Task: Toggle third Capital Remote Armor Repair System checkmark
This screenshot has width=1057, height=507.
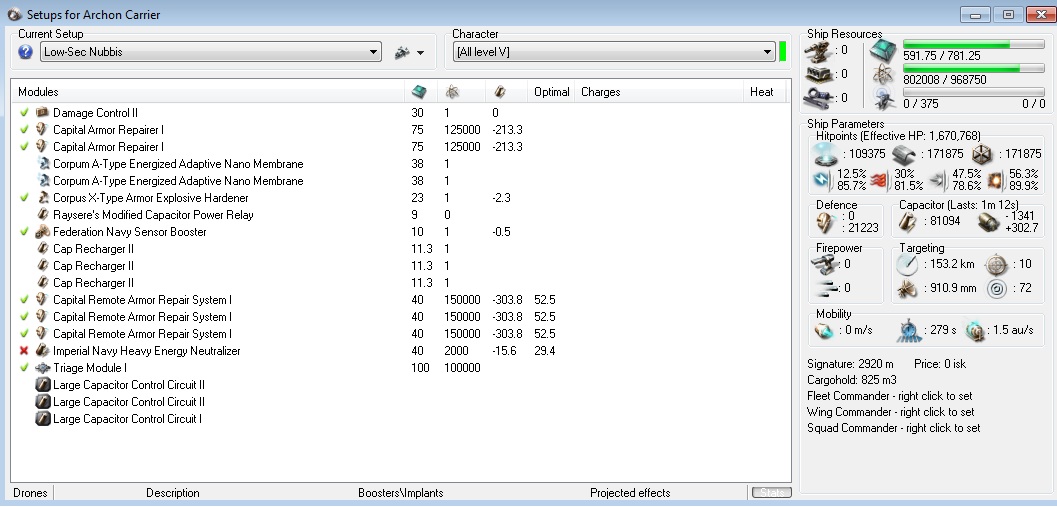Action: (x=24, y=334)
